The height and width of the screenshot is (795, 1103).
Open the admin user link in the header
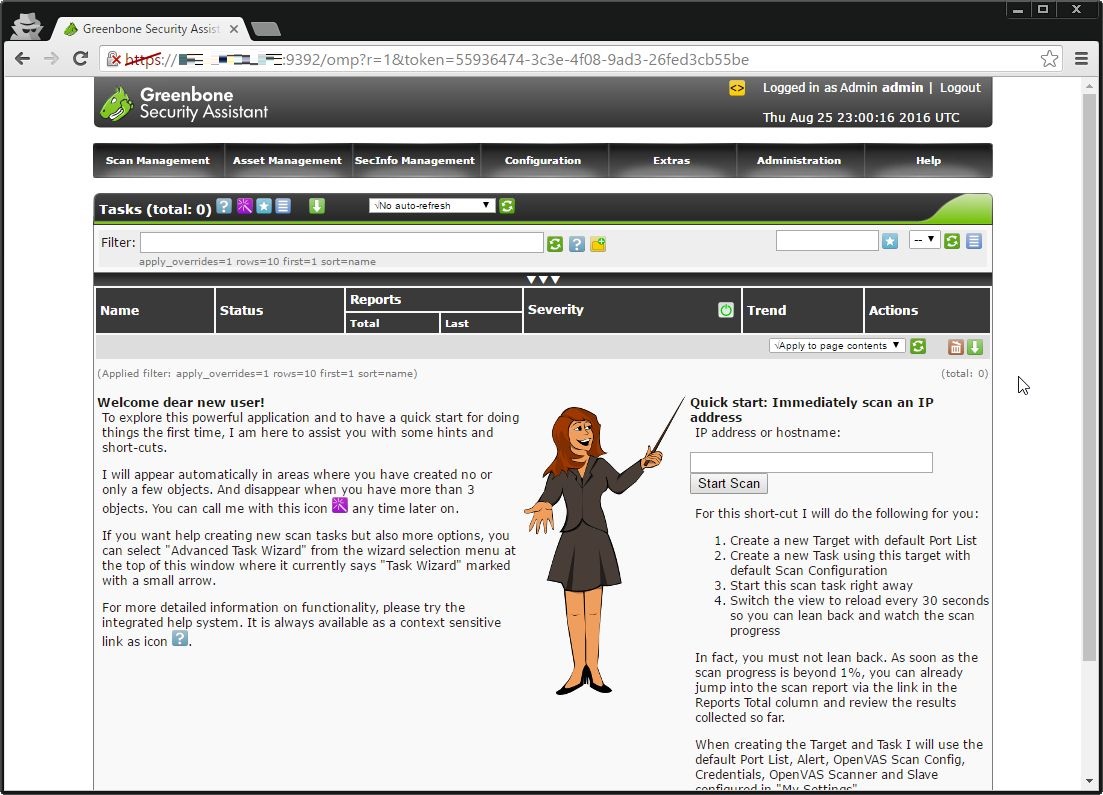click(x=903, y=87)
